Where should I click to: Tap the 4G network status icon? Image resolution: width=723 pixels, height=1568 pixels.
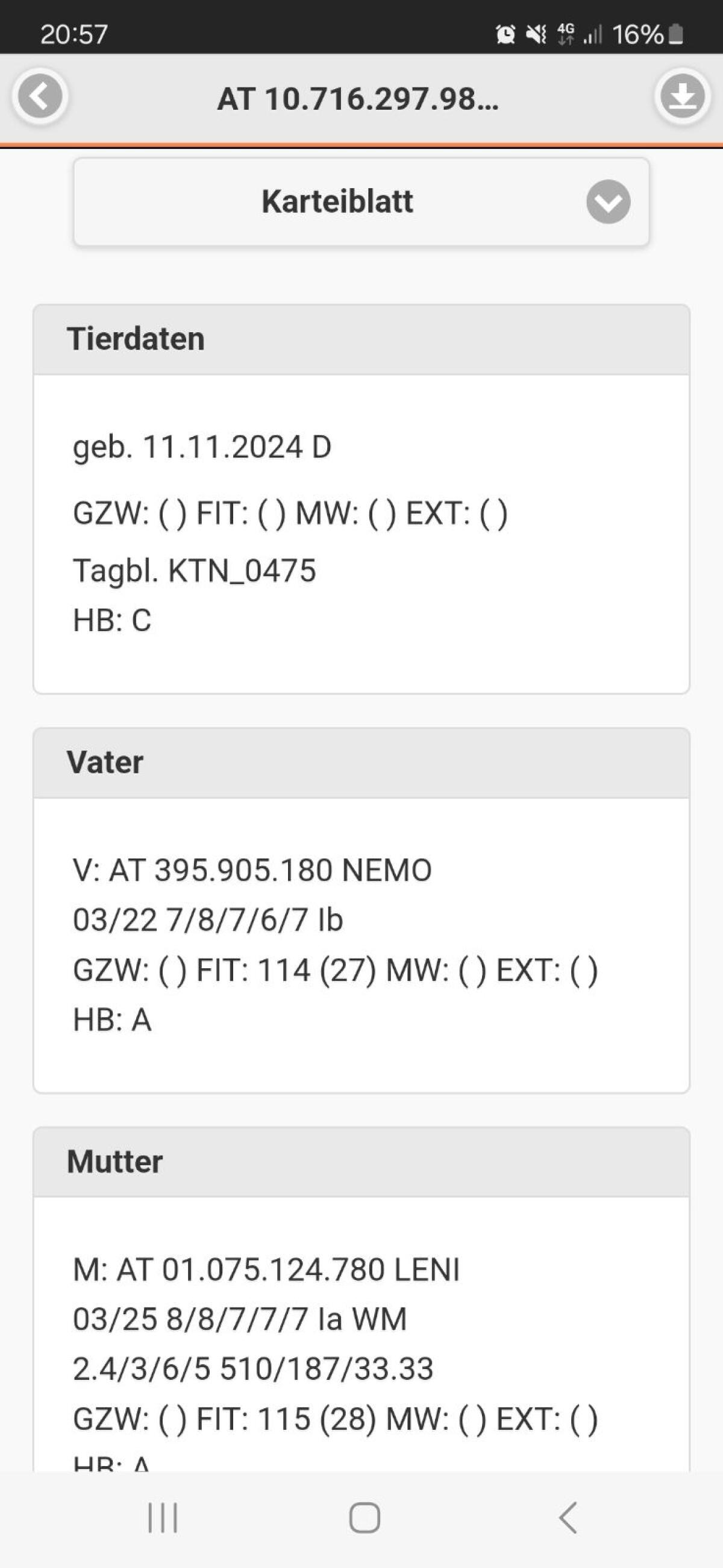(566, 34)
